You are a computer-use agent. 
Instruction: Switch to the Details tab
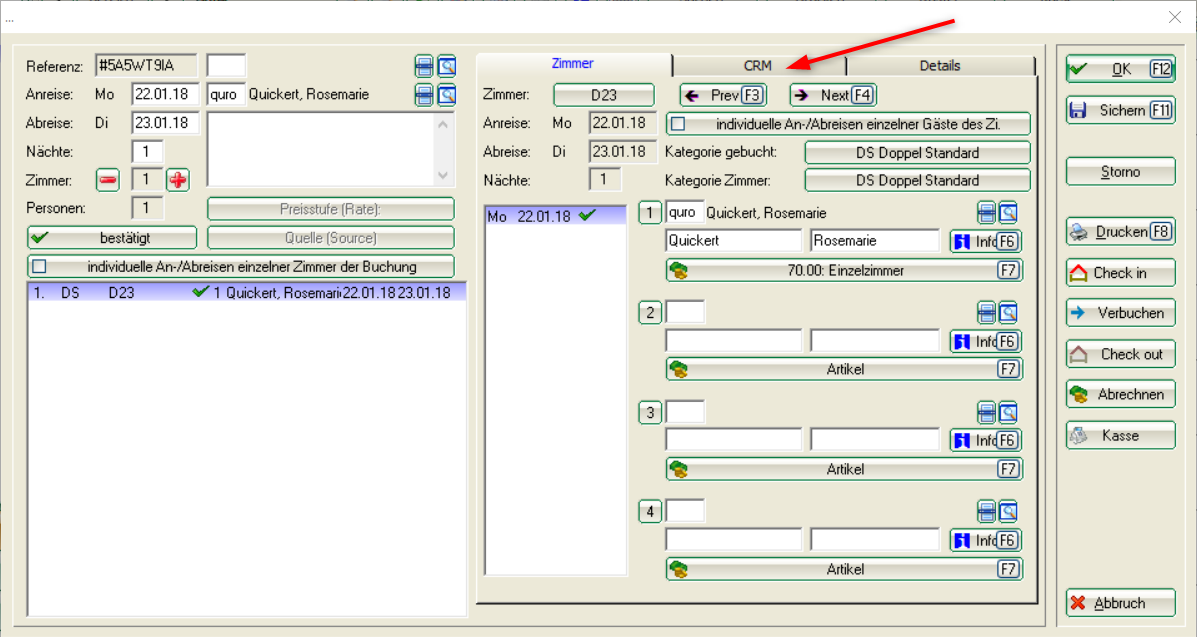(x=939, y=66)
